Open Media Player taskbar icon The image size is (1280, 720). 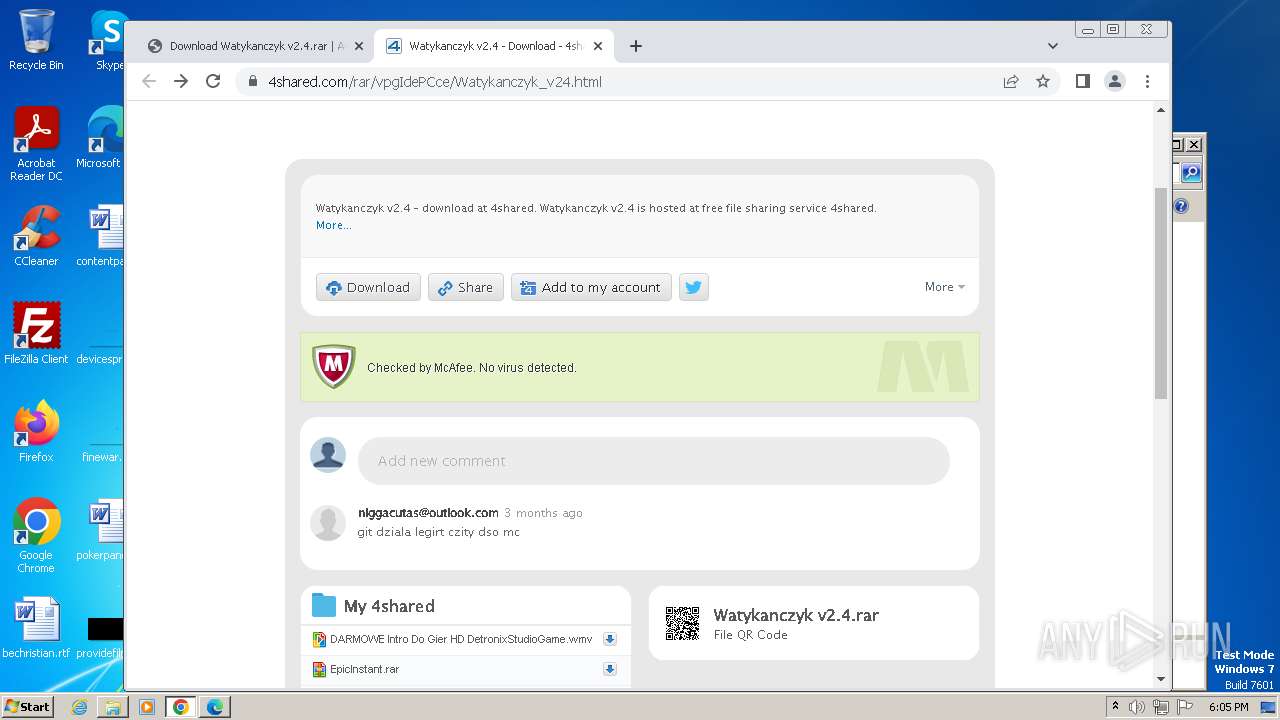coord(146,707)
